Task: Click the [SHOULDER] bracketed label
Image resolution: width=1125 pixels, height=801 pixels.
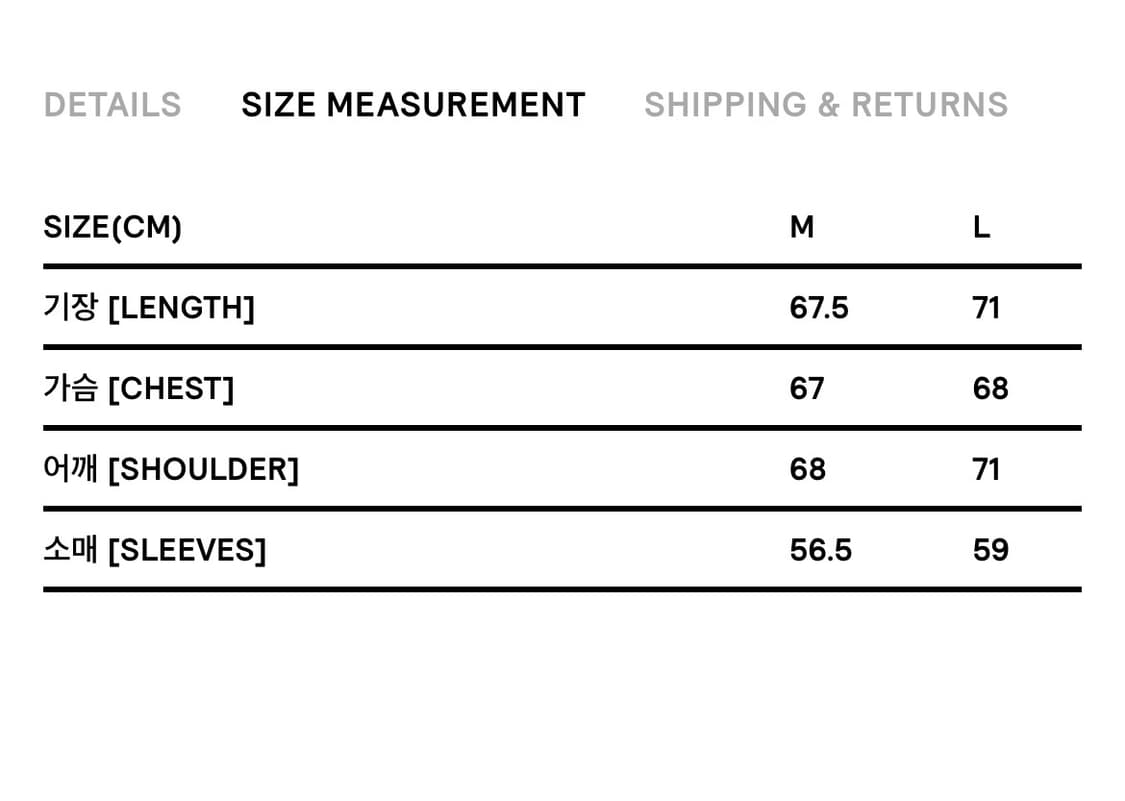Action: [203, 469]
